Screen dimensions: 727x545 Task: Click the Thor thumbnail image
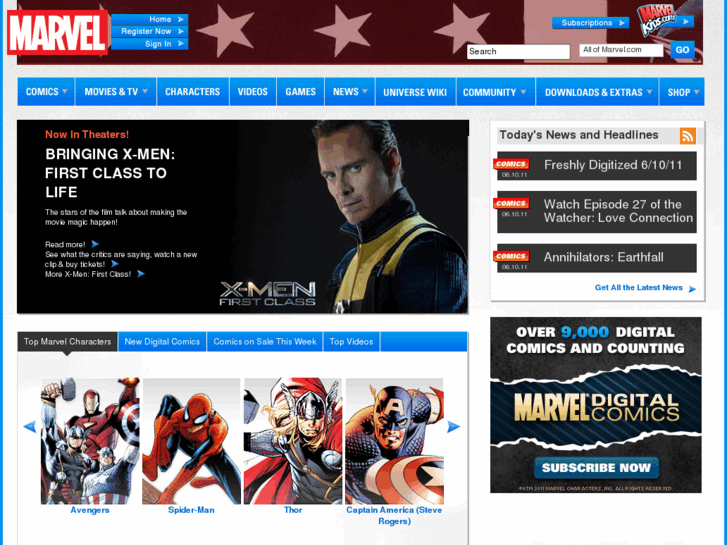pyautogui.click(x=293, y=441)
